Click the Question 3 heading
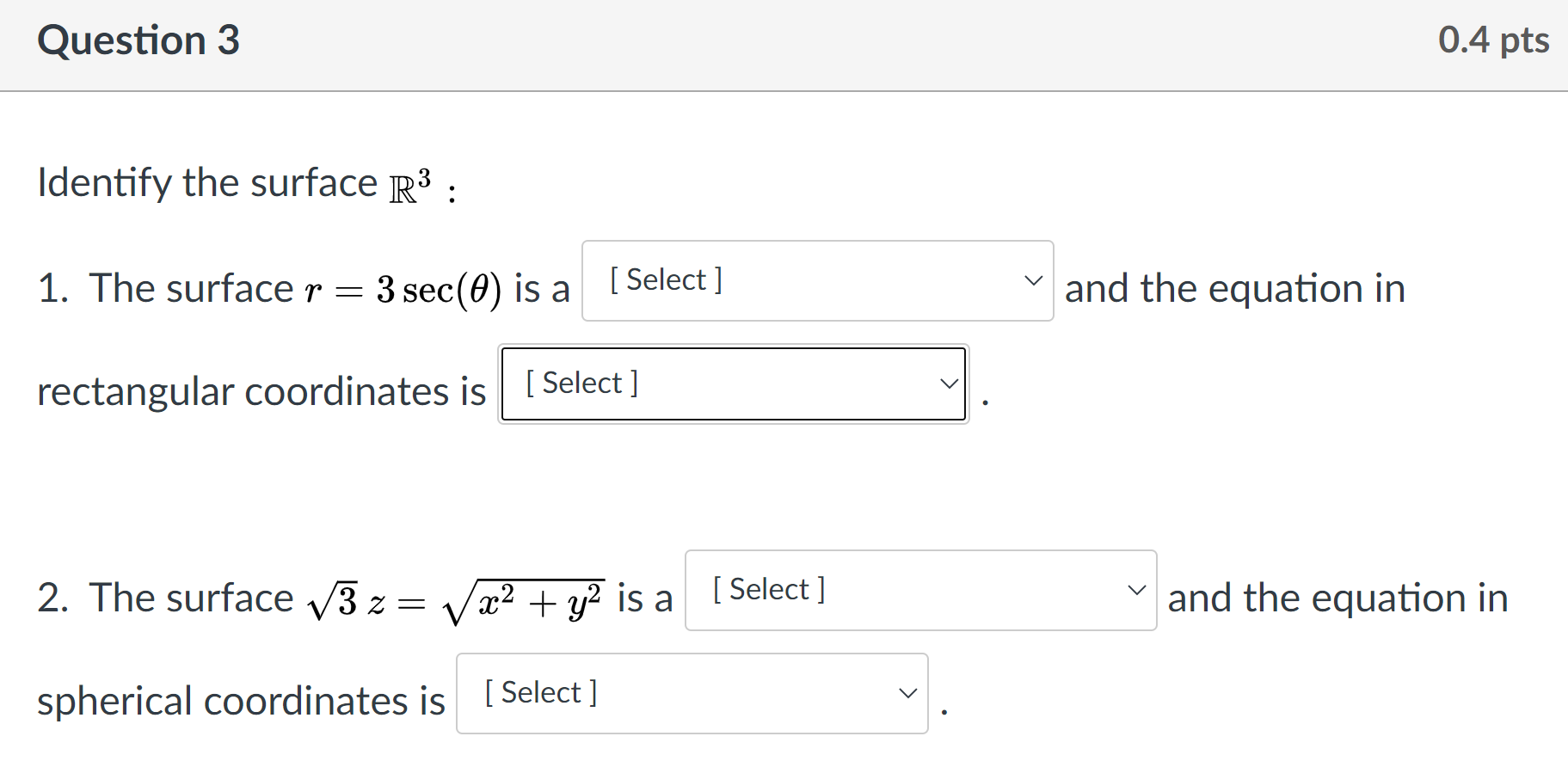This screenshot has width=1568, height=761. (138, 40)
